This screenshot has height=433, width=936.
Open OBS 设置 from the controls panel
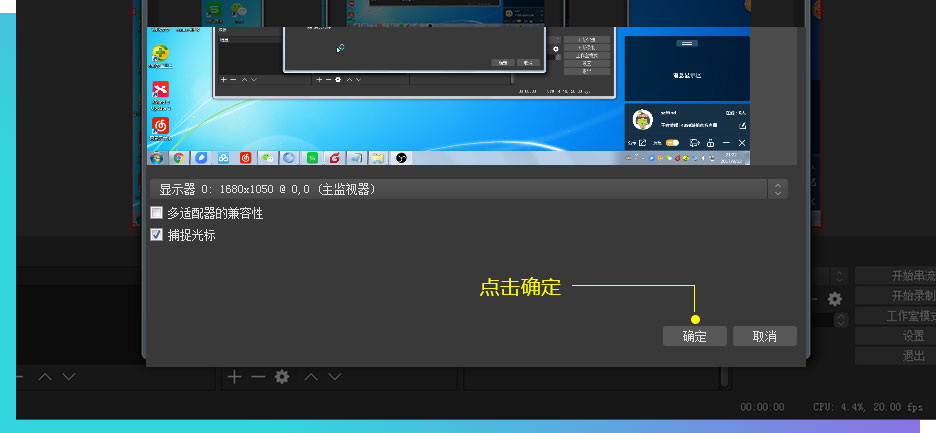[896, 336]
